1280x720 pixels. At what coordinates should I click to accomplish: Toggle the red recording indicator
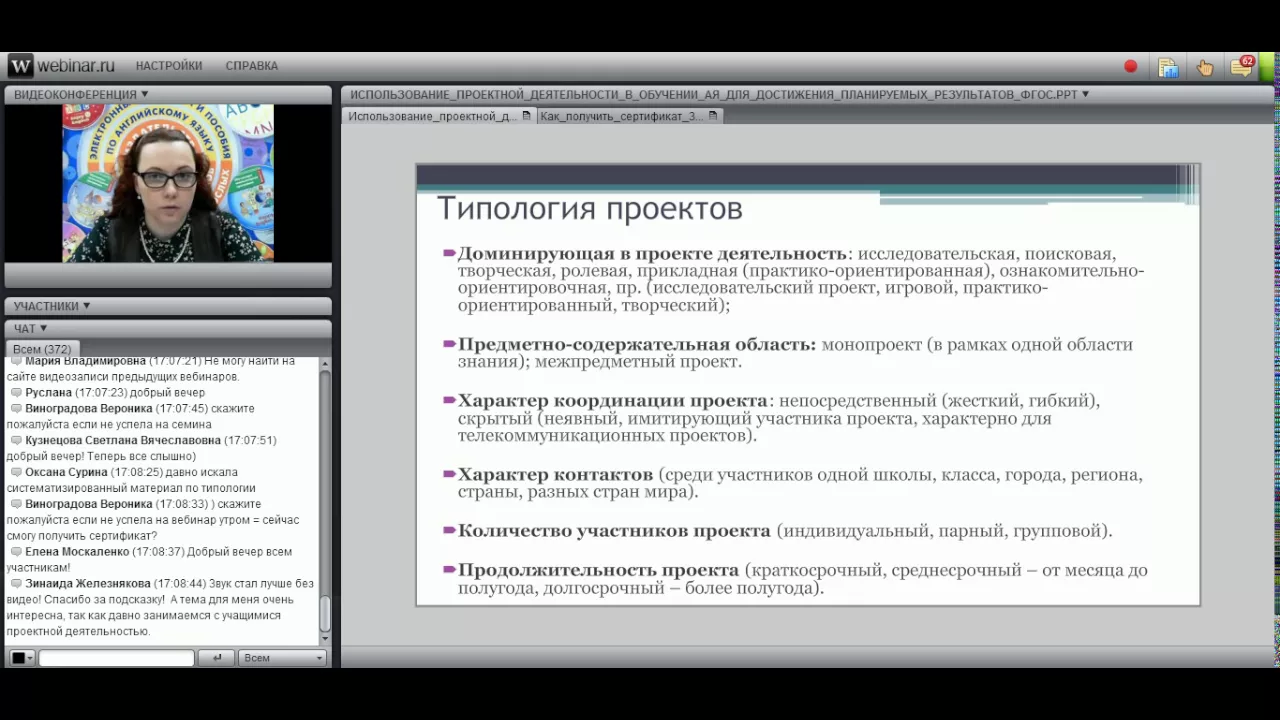[1130, 67]
